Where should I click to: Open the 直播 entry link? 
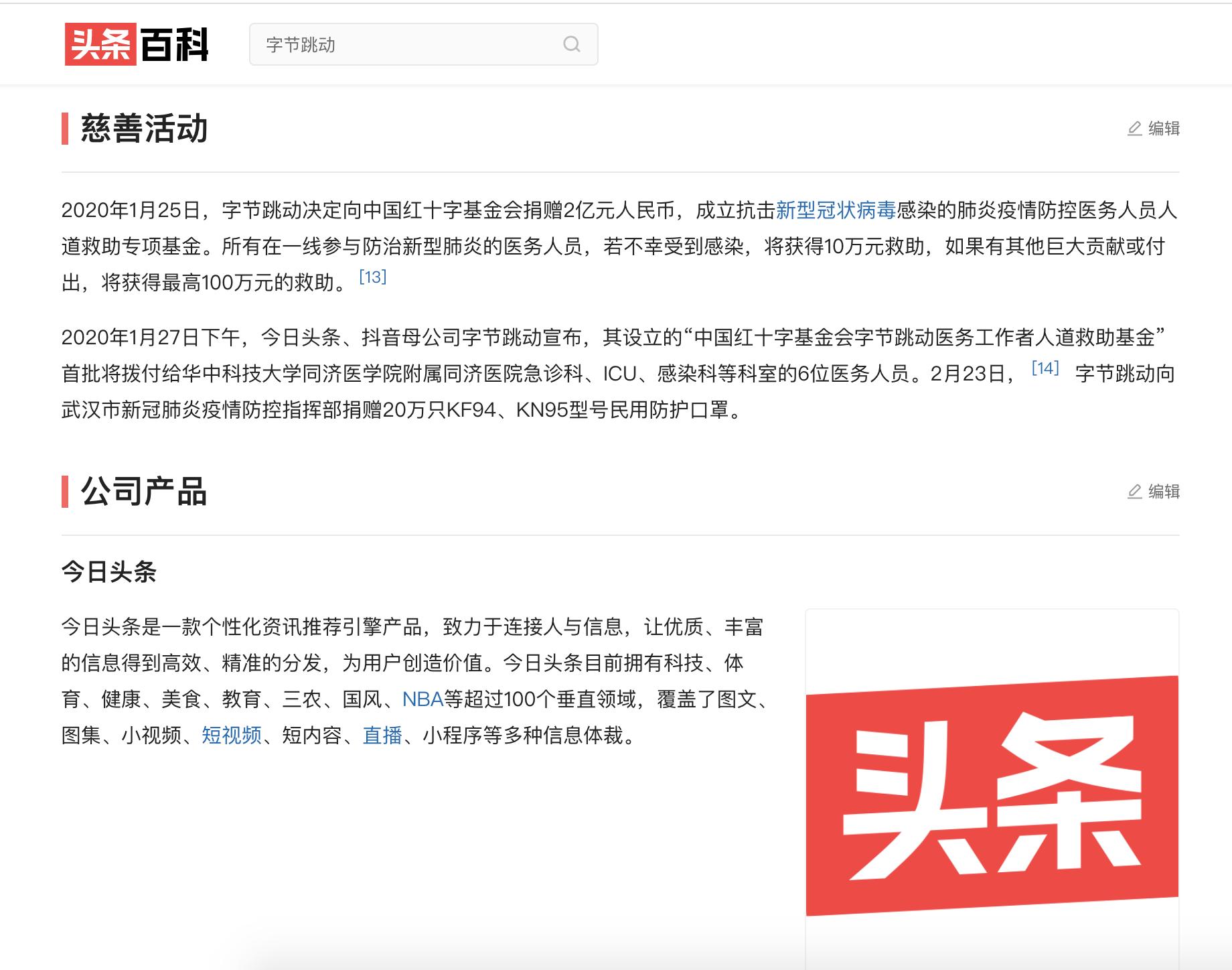point(384,737)
